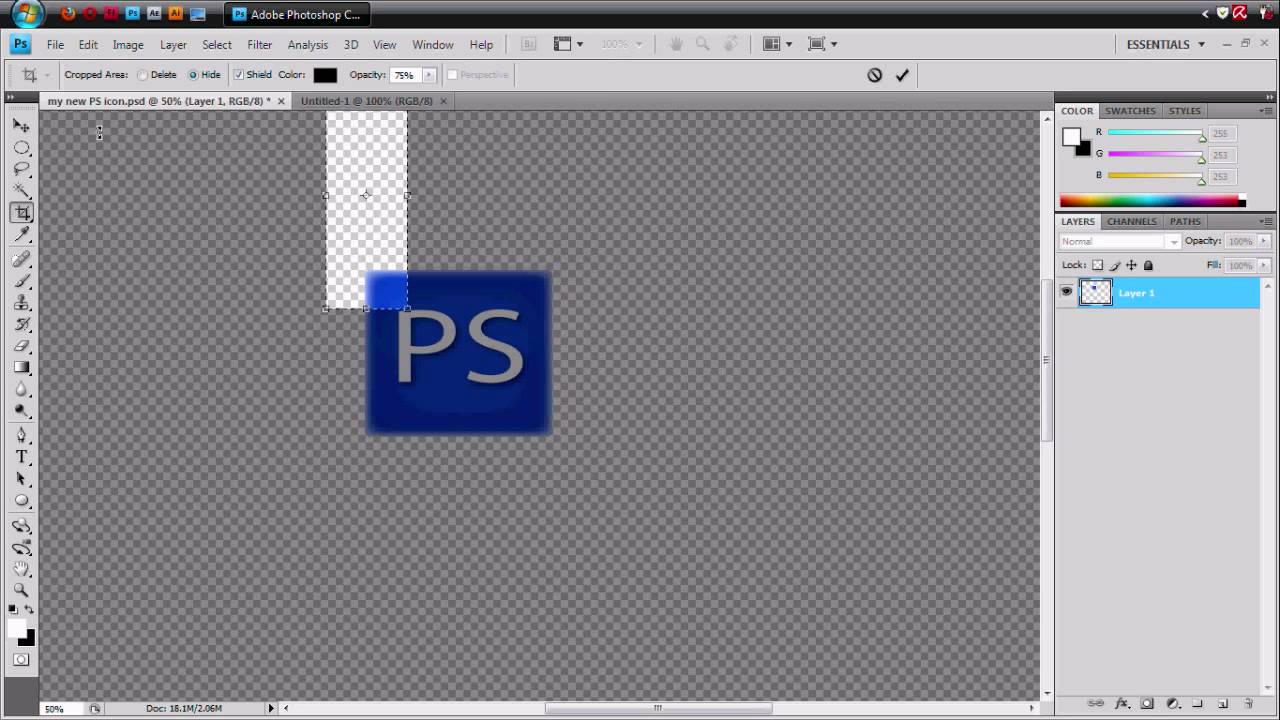Viewport: 1280px width, 720px height.
Task: Delete layer via trash icon
Action: 1246,703
